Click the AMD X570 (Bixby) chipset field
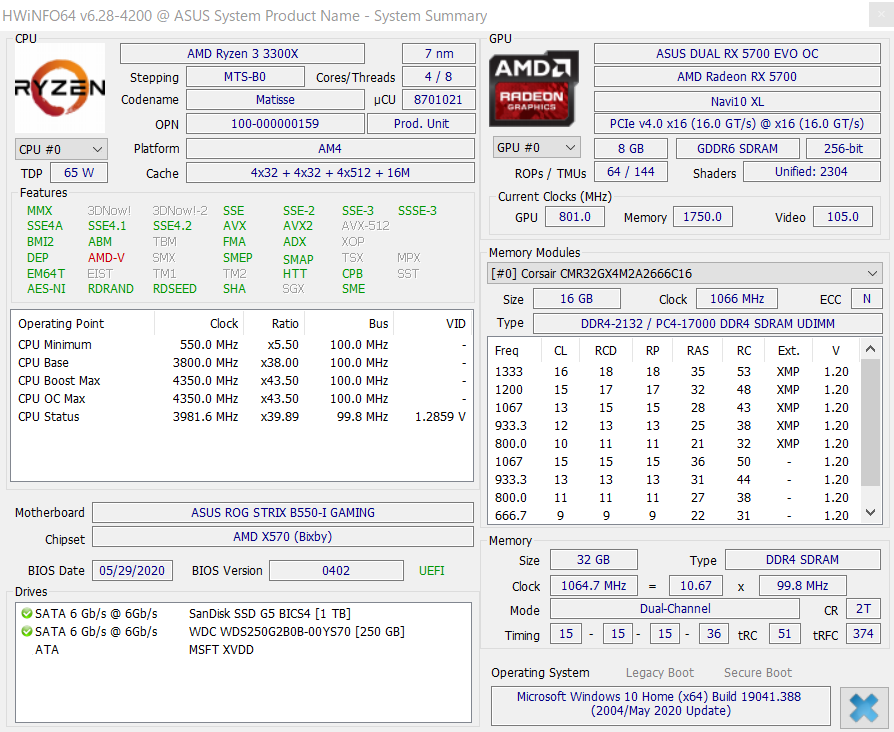The width and height of the screenshot is (894, 732). coord(283,537)
